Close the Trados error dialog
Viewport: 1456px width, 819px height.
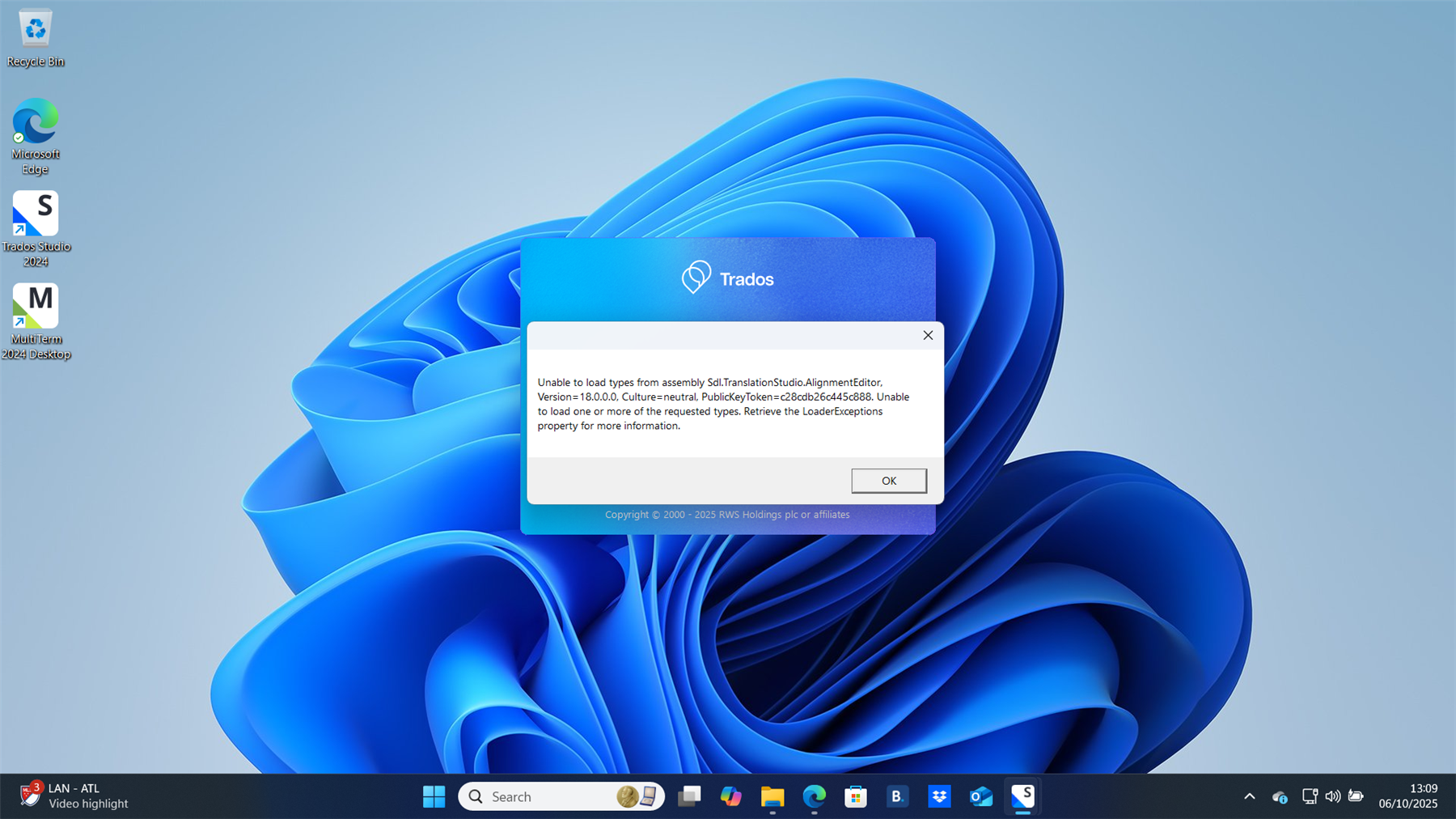pyautogui.click(x=928, y=335)
